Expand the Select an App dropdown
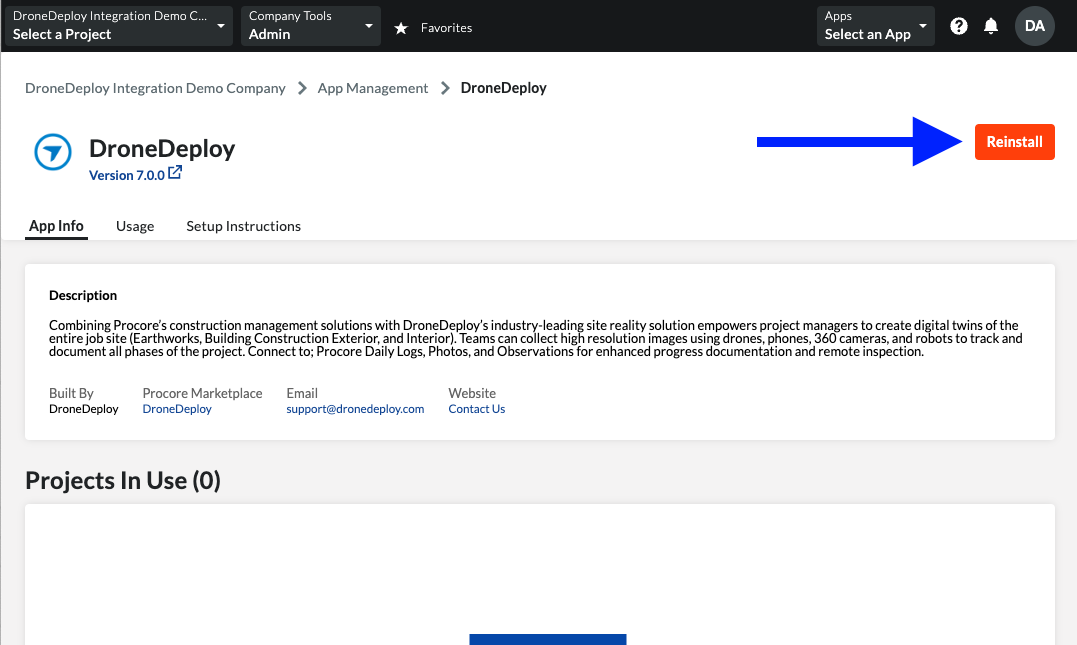This screenshot has width=1077, height=645. (x=876, y=26)
